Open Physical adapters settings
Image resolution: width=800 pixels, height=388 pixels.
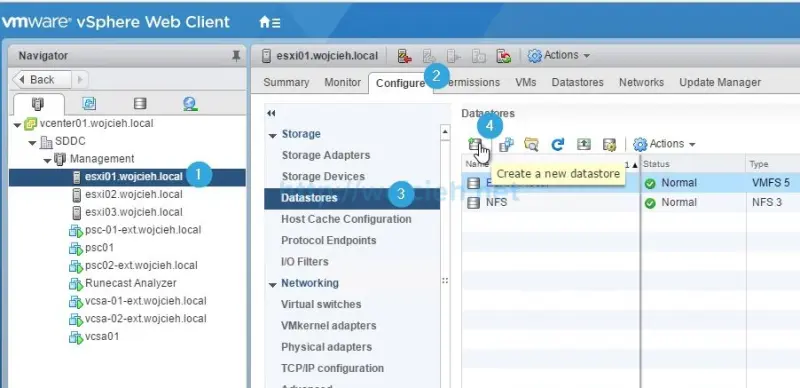[x=326, y=347]
